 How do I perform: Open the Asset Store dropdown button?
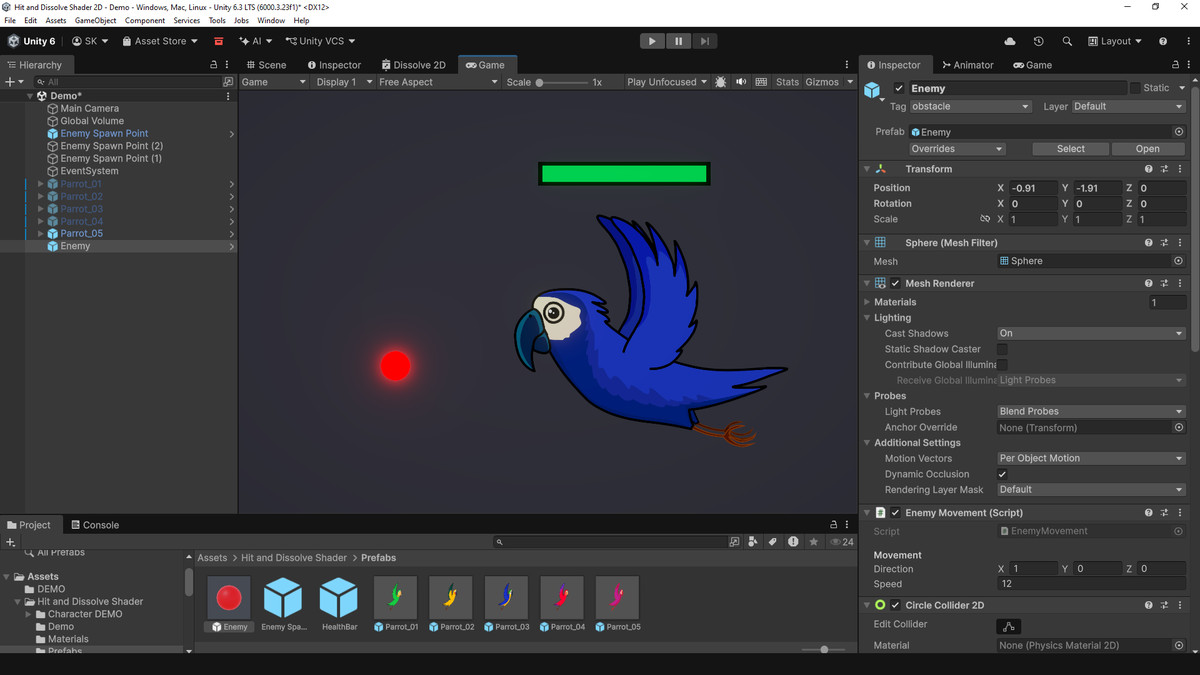(160, 41)
